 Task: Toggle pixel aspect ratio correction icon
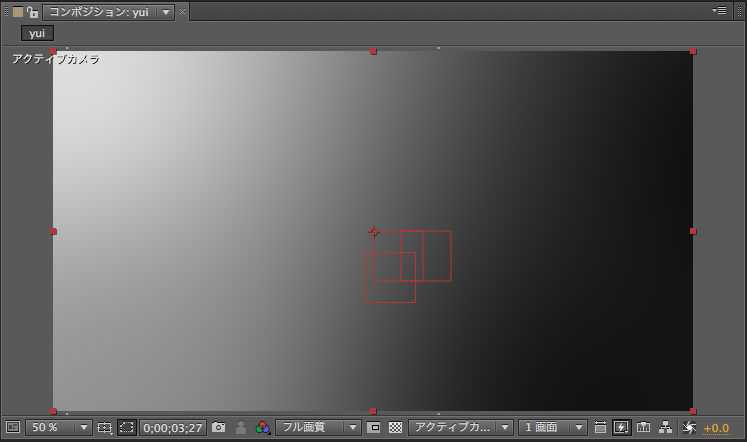point(600,427)
